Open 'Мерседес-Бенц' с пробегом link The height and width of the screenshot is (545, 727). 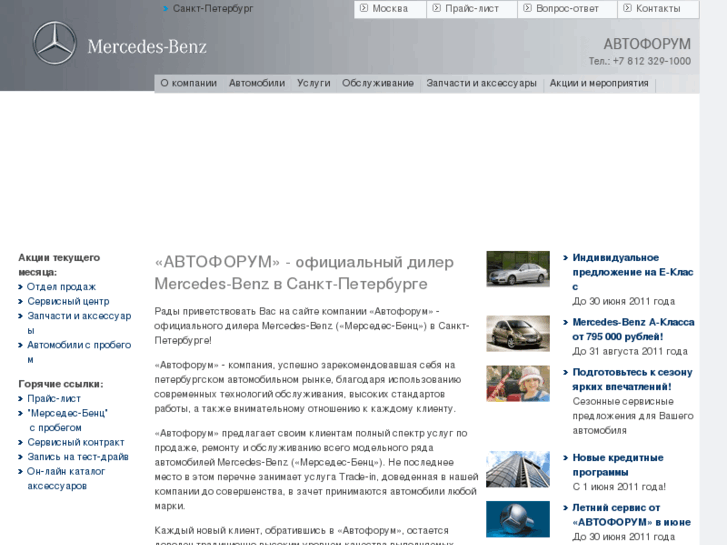point(67,420)
